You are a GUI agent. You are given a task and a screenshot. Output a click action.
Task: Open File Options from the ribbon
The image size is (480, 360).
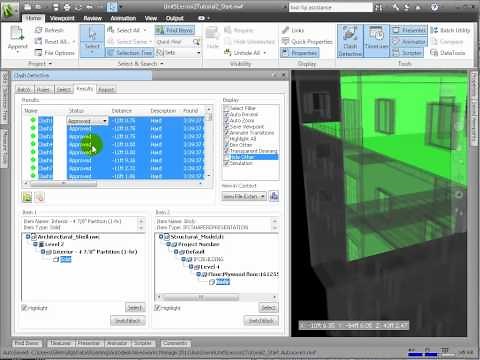[55, 53]
